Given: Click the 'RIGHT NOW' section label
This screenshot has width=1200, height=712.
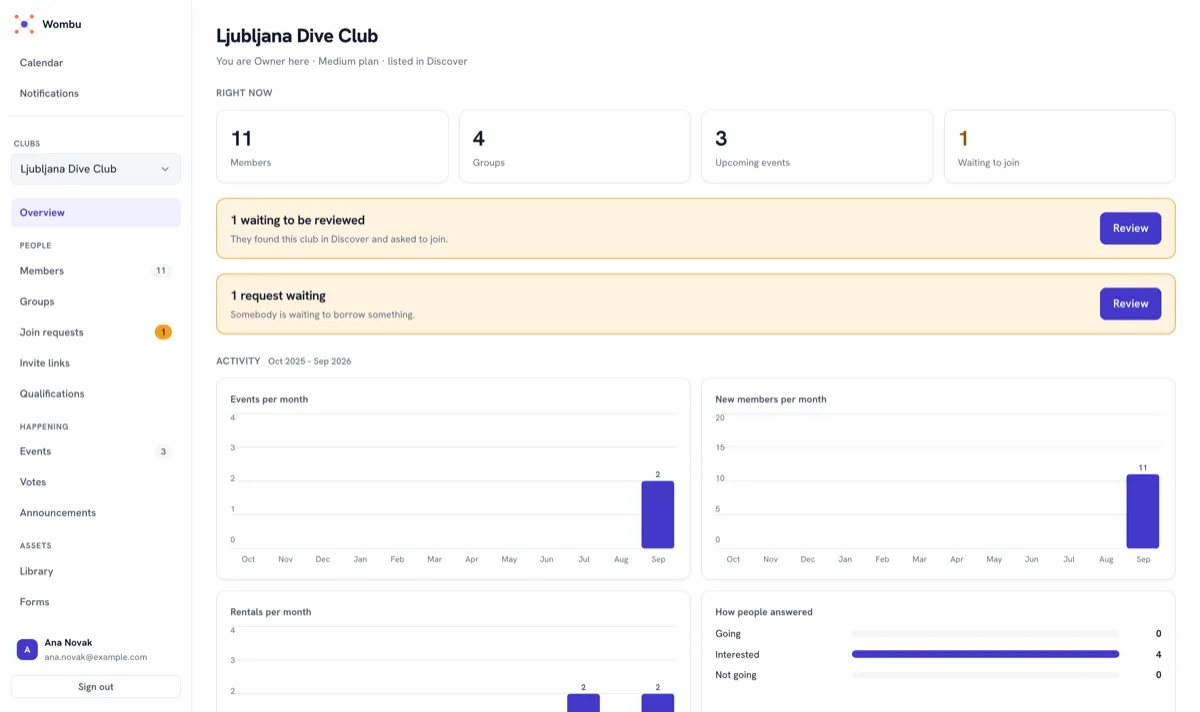Looking at the screenshot, I should click(x=244, y=93).
